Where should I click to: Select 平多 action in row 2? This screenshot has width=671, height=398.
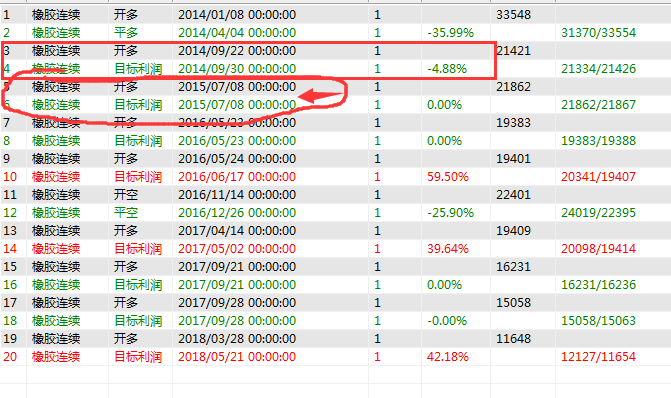tap(126, 33)
